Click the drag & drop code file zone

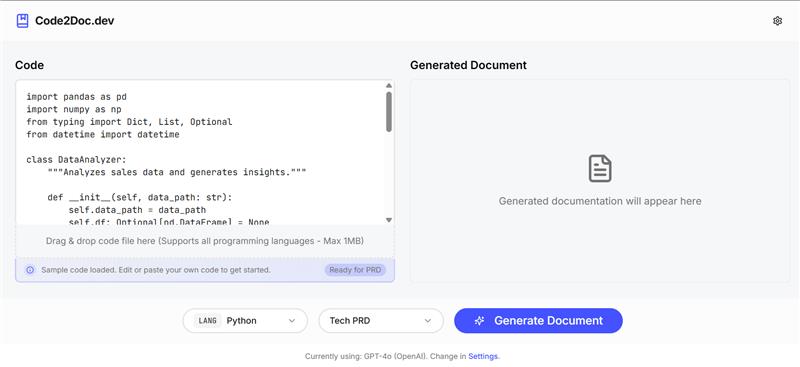205,241
